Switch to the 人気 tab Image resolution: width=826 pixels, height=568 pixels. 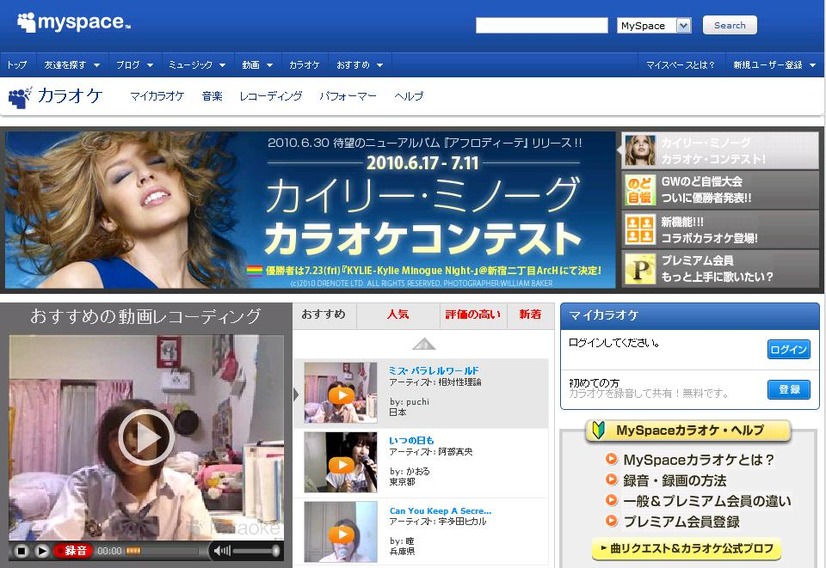pyautogui.click(x=398, y=315)
